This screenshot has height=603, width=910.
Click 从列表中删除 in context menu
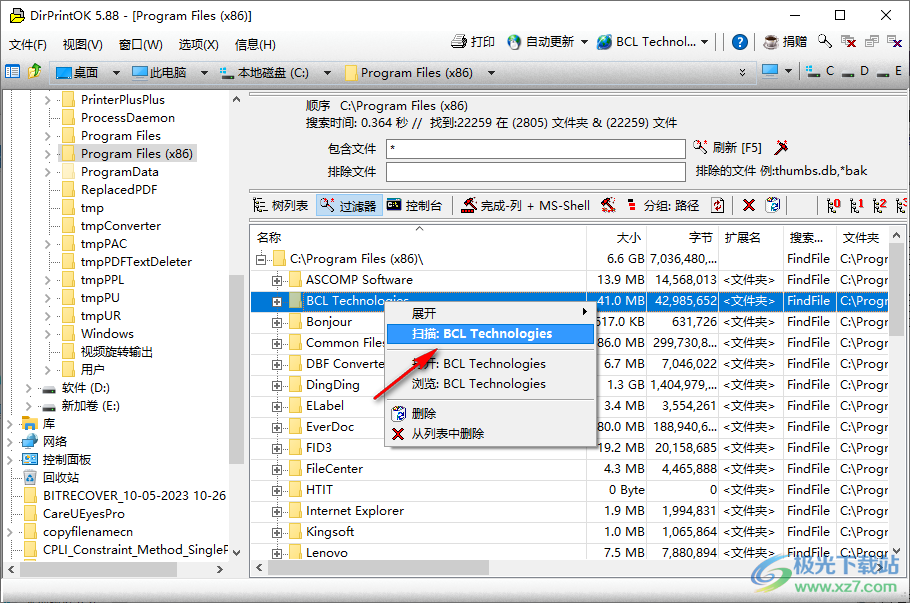[447, 433]
